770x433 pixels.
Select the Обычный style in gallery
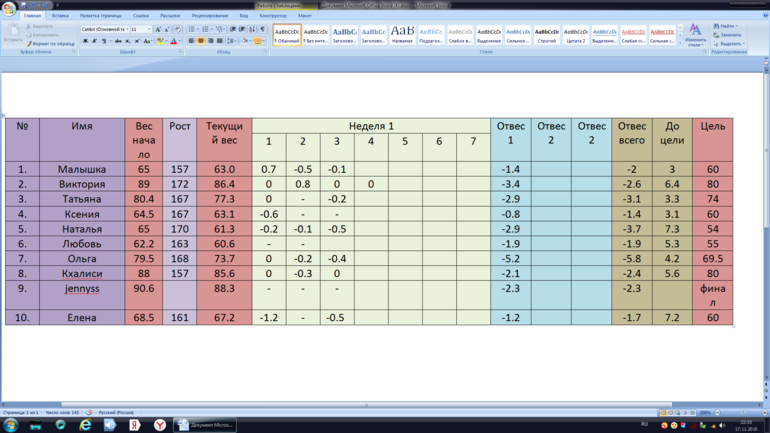tap(287, 35)
